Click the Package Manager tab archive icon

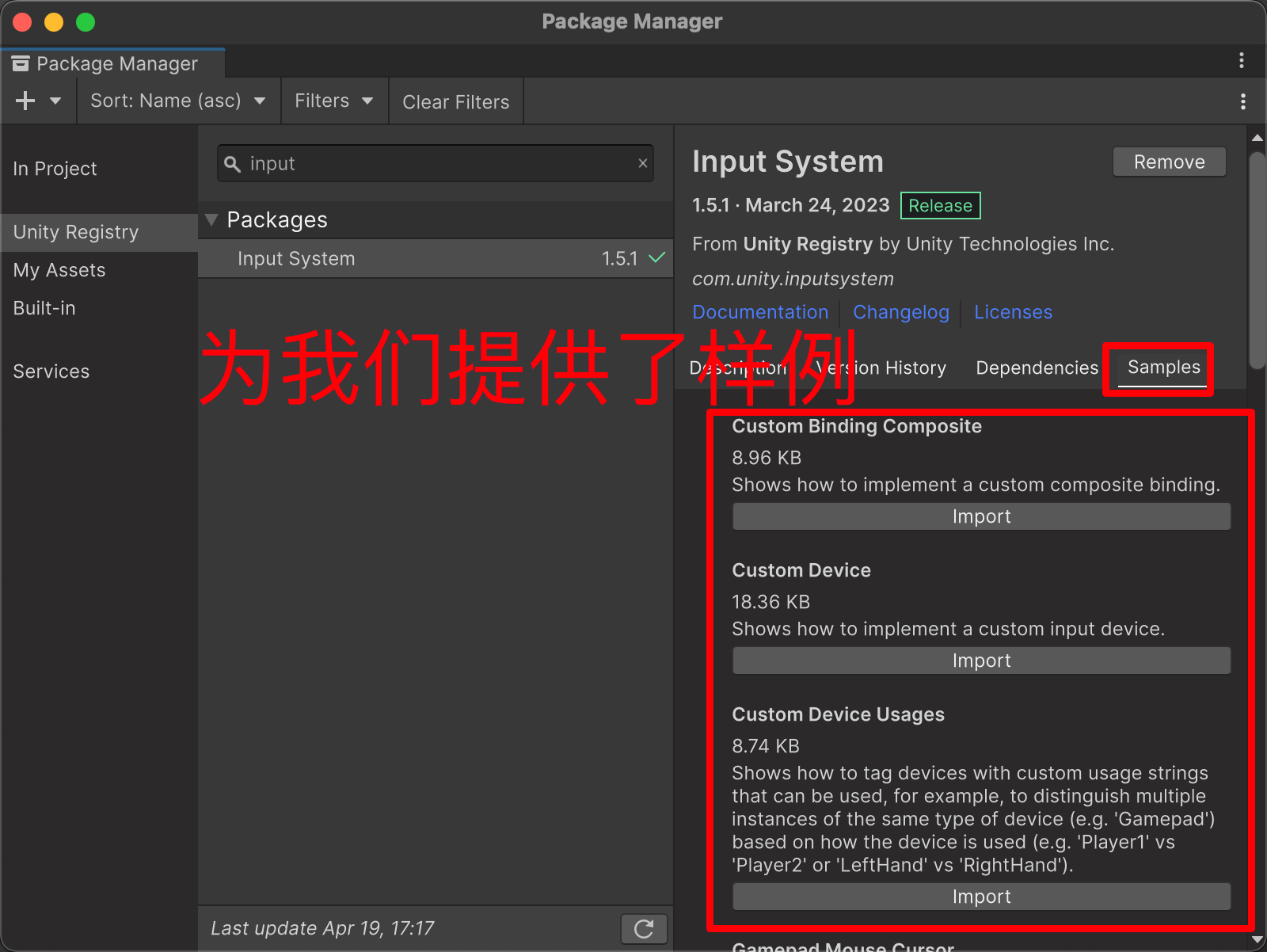[21, 63]
